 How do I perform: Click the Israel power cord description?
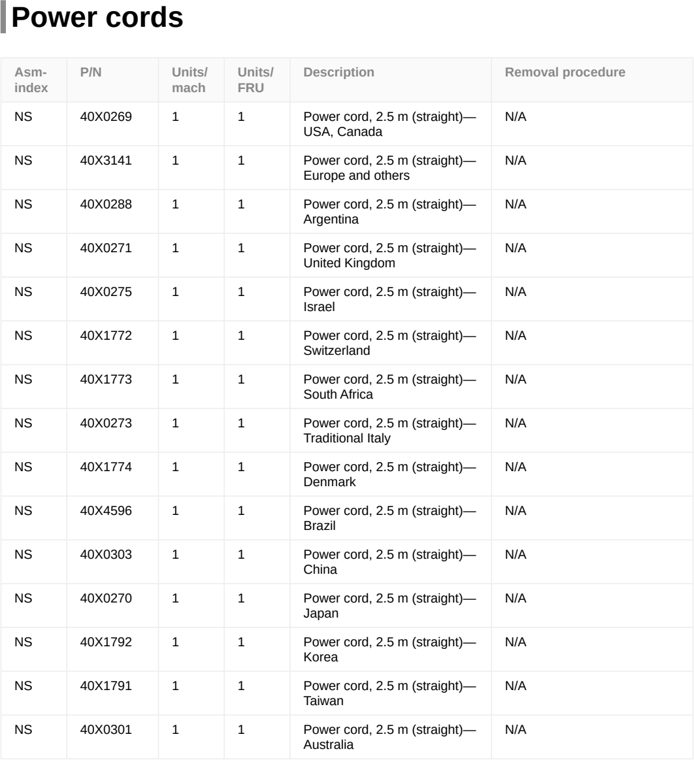[390, 299]
